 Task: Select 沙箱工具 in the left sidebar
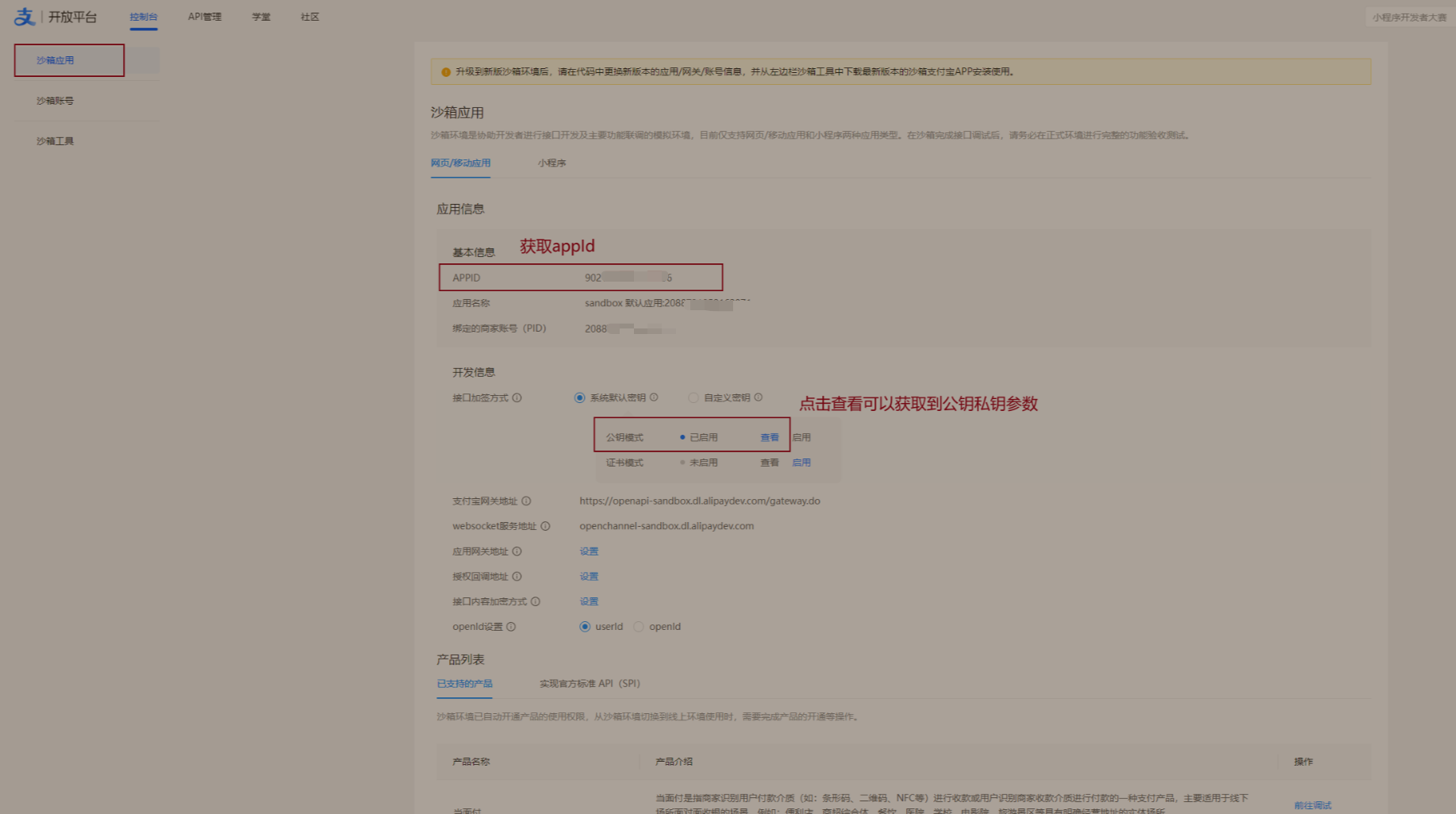[55, 141]
